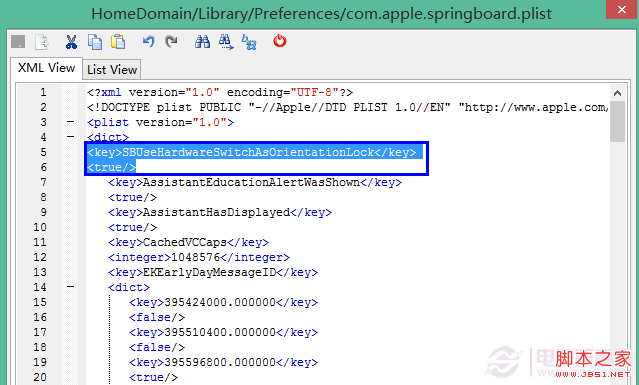This screenshot has width=639, height=385.
Task: Open Find with the binoculars icon
Action: pos(203,42)
